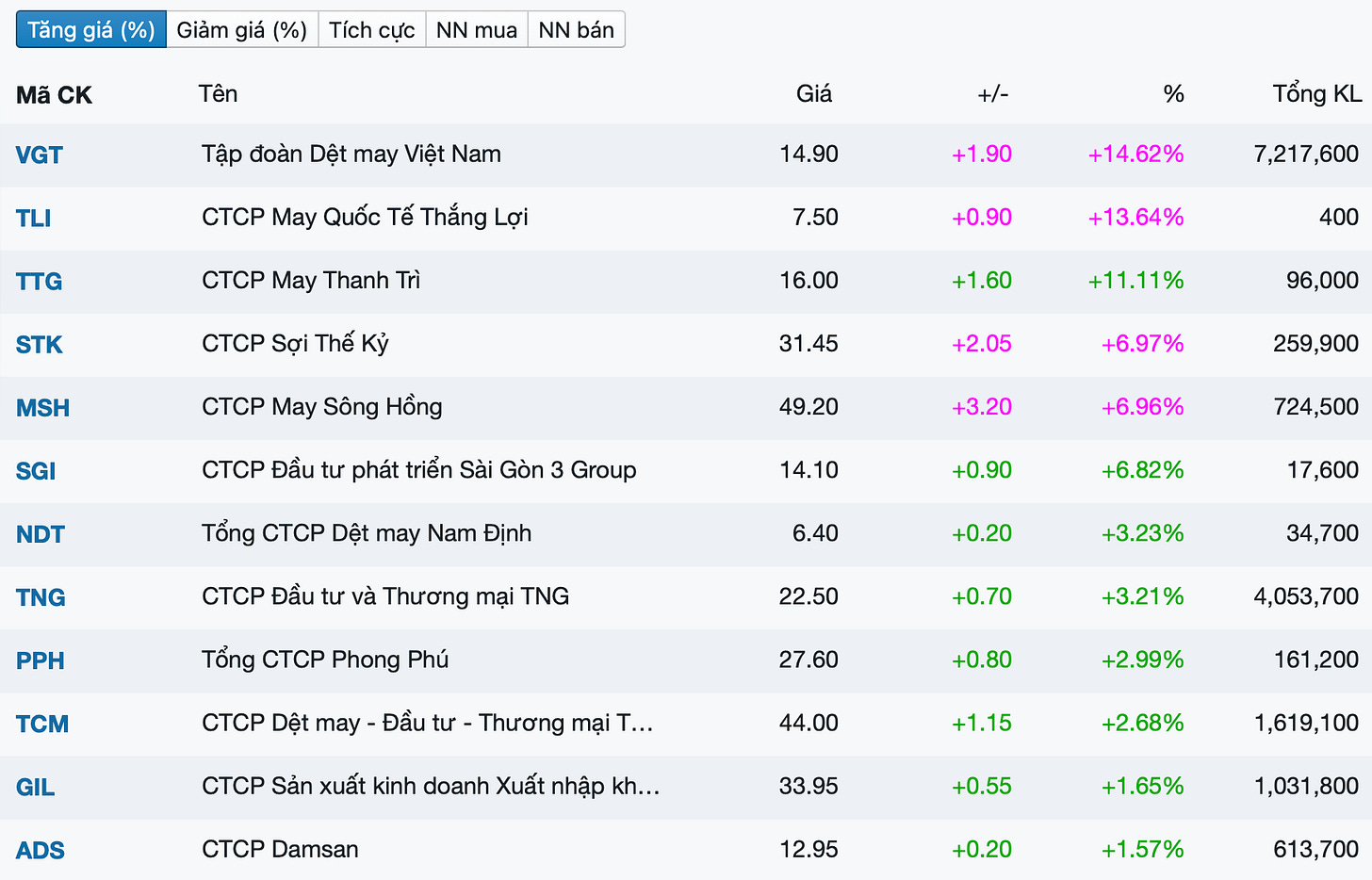Click SGI price 14.10
This screenshot has width=1372, height=880.
(808, 469)
